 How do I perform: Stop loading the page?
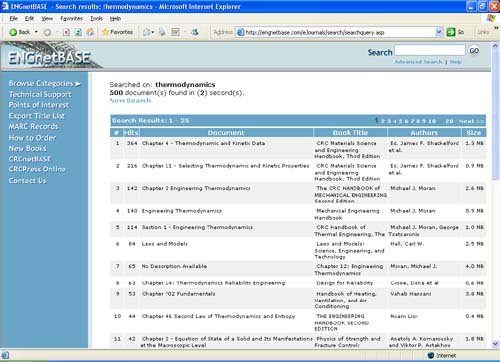coord(66,32)
